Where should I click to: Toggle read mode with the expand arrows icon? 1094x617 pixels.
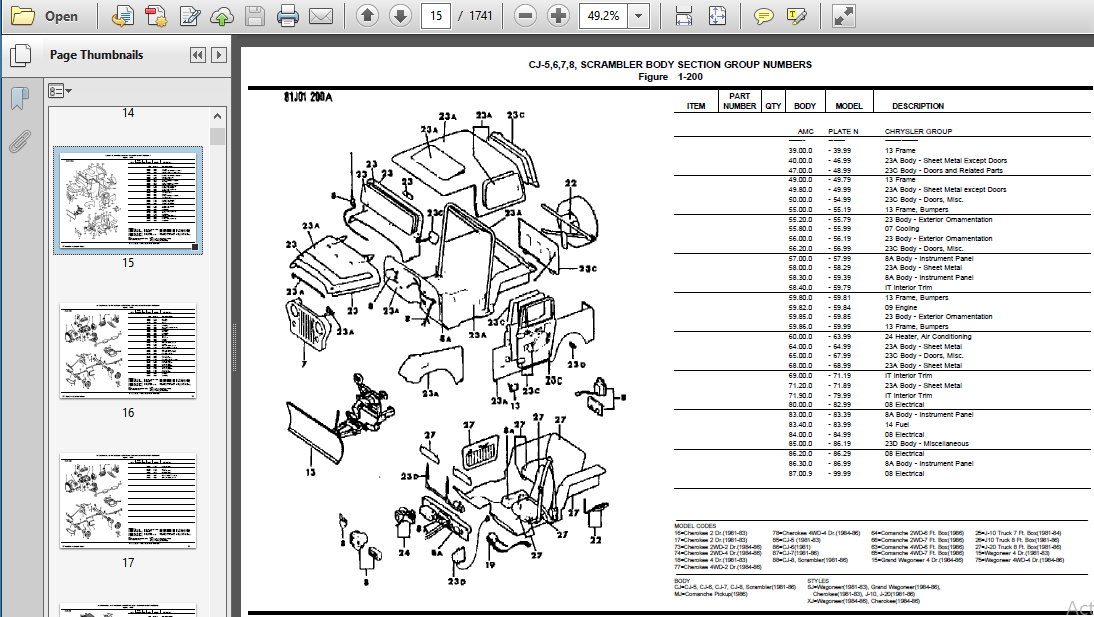click(844, 16)
